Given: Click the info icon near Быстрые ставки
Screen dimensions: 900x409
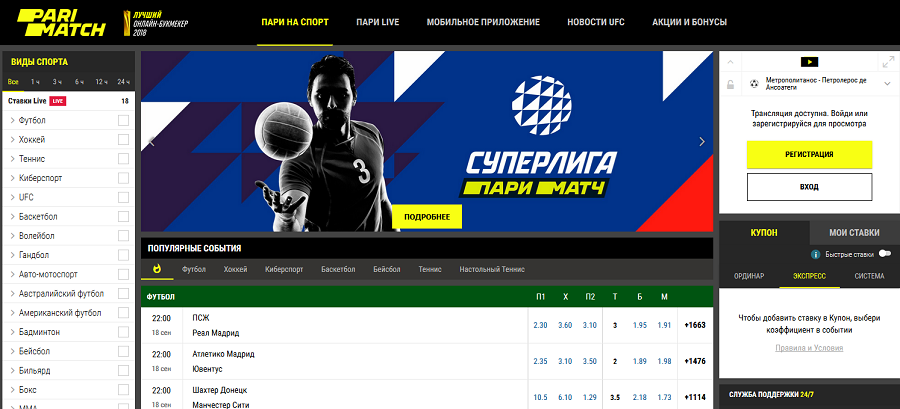Looking at the screenshot, I should click(816, 254).
